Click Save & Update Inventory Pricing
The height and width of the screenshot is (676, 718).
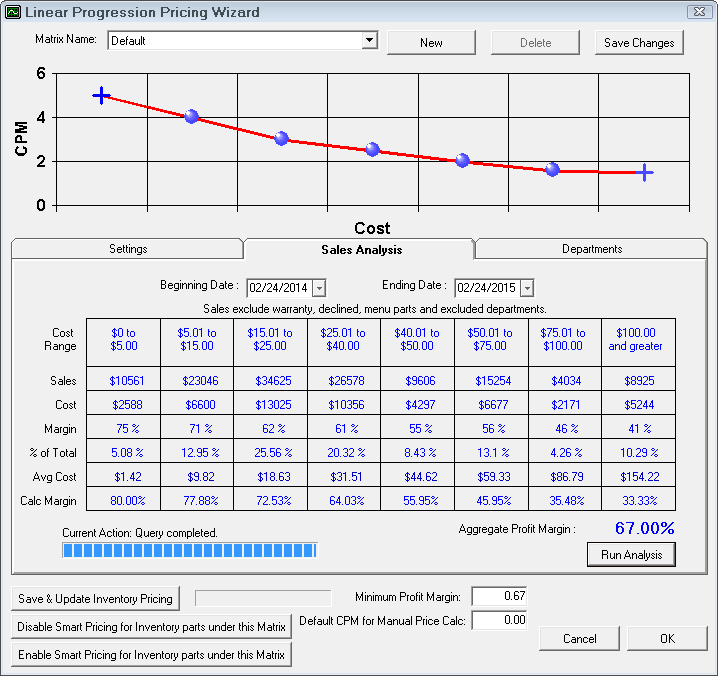pos(96,599)
